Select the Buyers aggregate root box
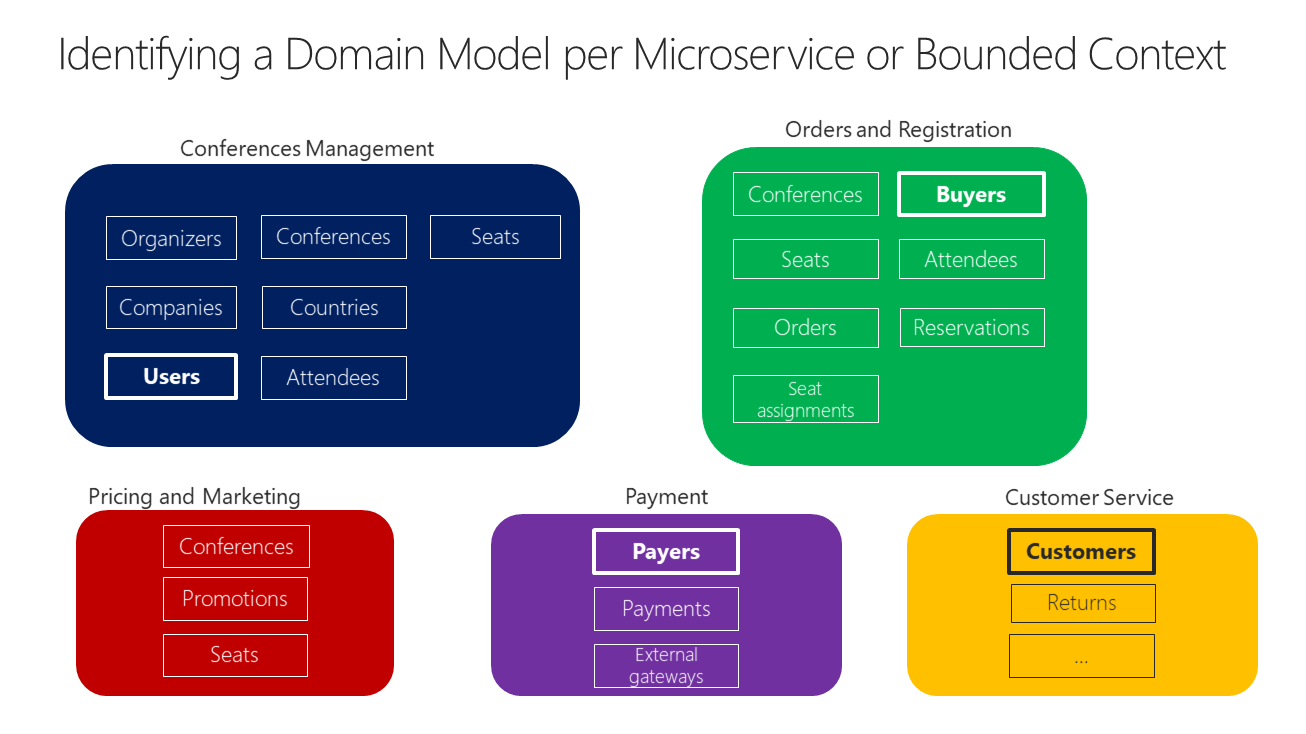 pyautogui.click(x=971, y=193)
